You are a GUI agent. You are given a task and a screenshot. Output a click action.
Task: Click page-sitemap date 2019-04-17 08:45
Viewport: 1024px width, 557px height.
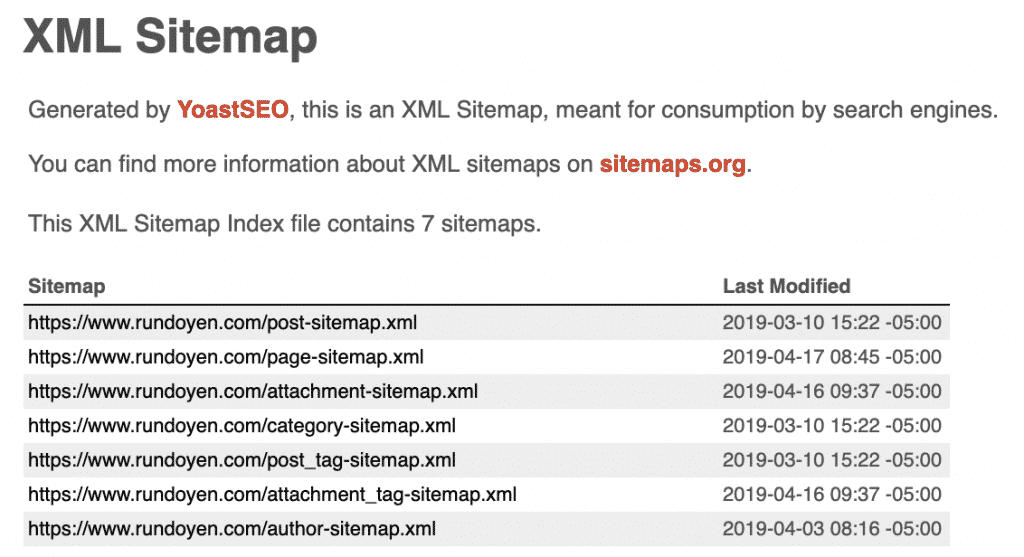click(x=831, y=357)
